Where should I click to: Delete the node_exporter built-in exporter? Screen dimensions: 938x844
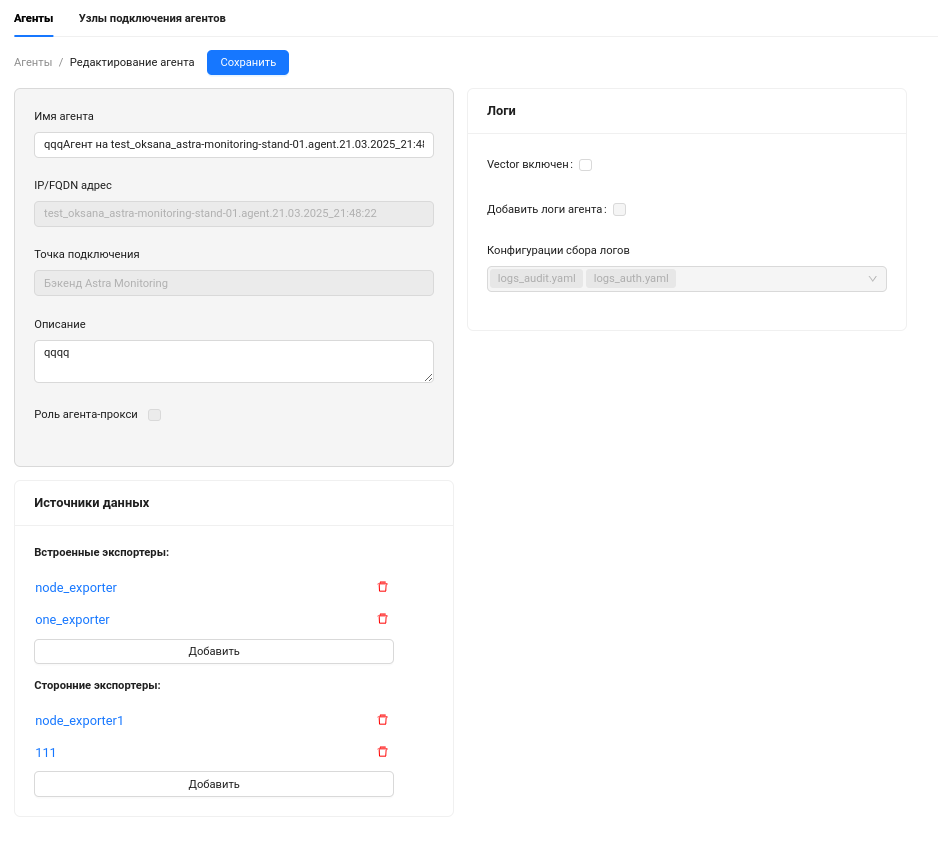pos(382,587)
